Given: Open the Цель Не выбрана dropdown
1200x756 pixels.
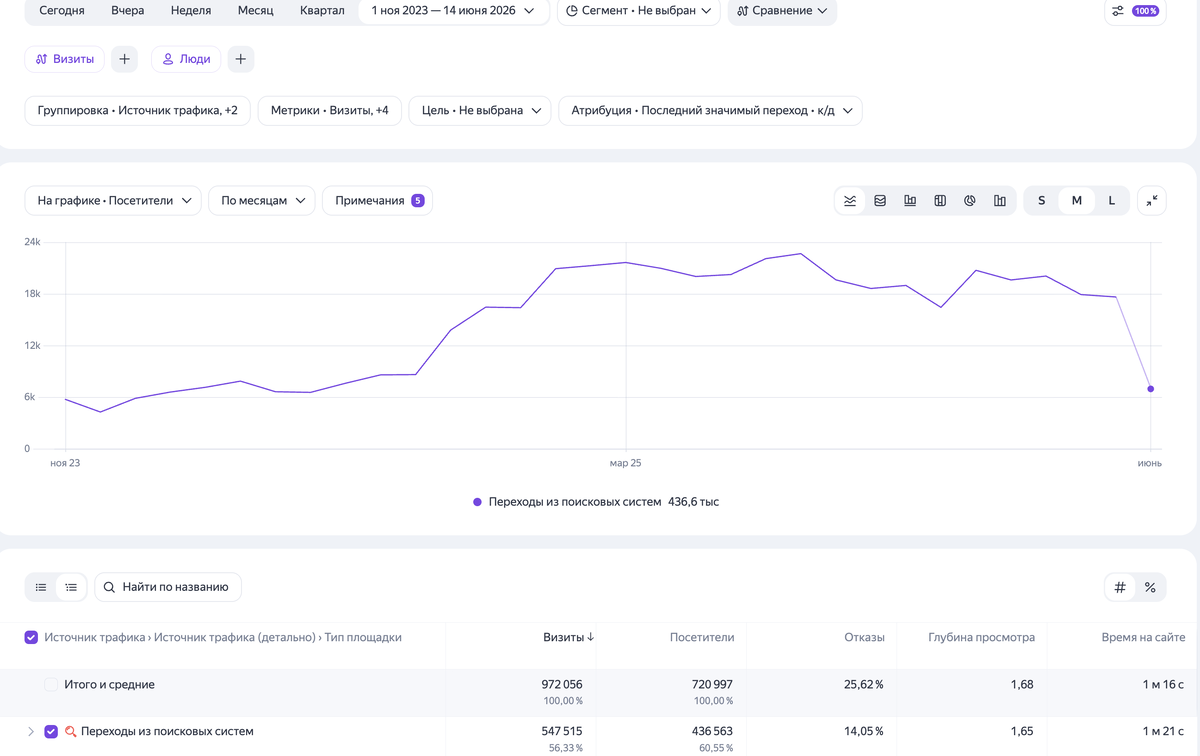Looking at the screenshot, I should (x=480, y=111).
